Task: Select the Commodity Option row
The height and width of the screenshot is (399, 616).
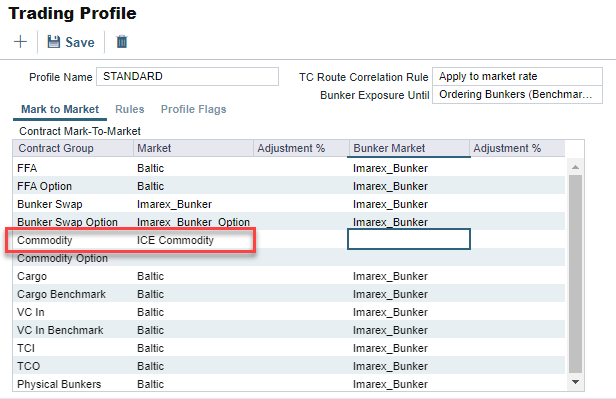Action: click(x=289, y=258)
